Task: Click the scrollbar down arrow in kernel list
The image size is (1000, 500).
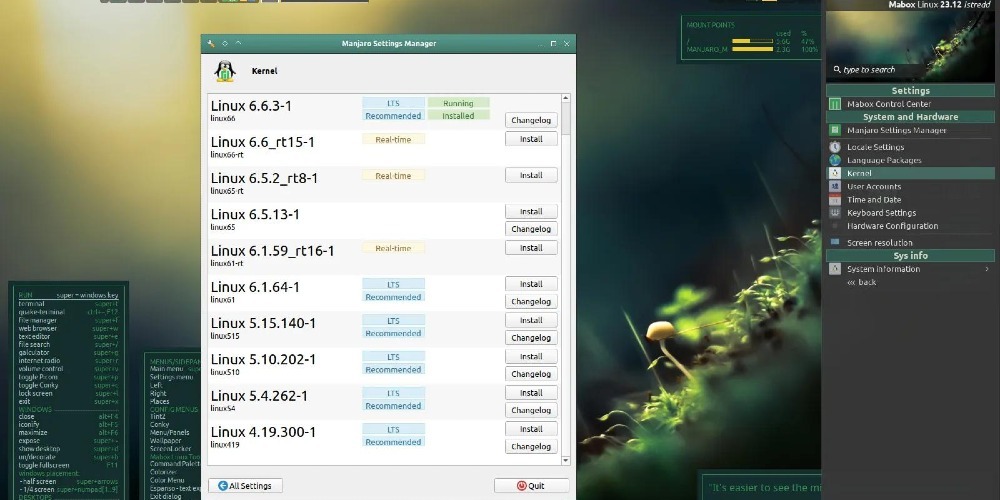Action: pos(566,460)
